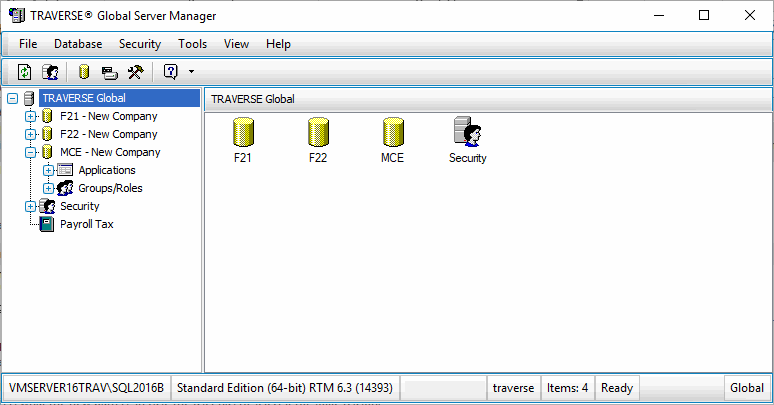Image resolution: width=774 pixels, height=405 pixels.
Task: Click the Items: 4 status bar entry
Action: tap(568, 388)
